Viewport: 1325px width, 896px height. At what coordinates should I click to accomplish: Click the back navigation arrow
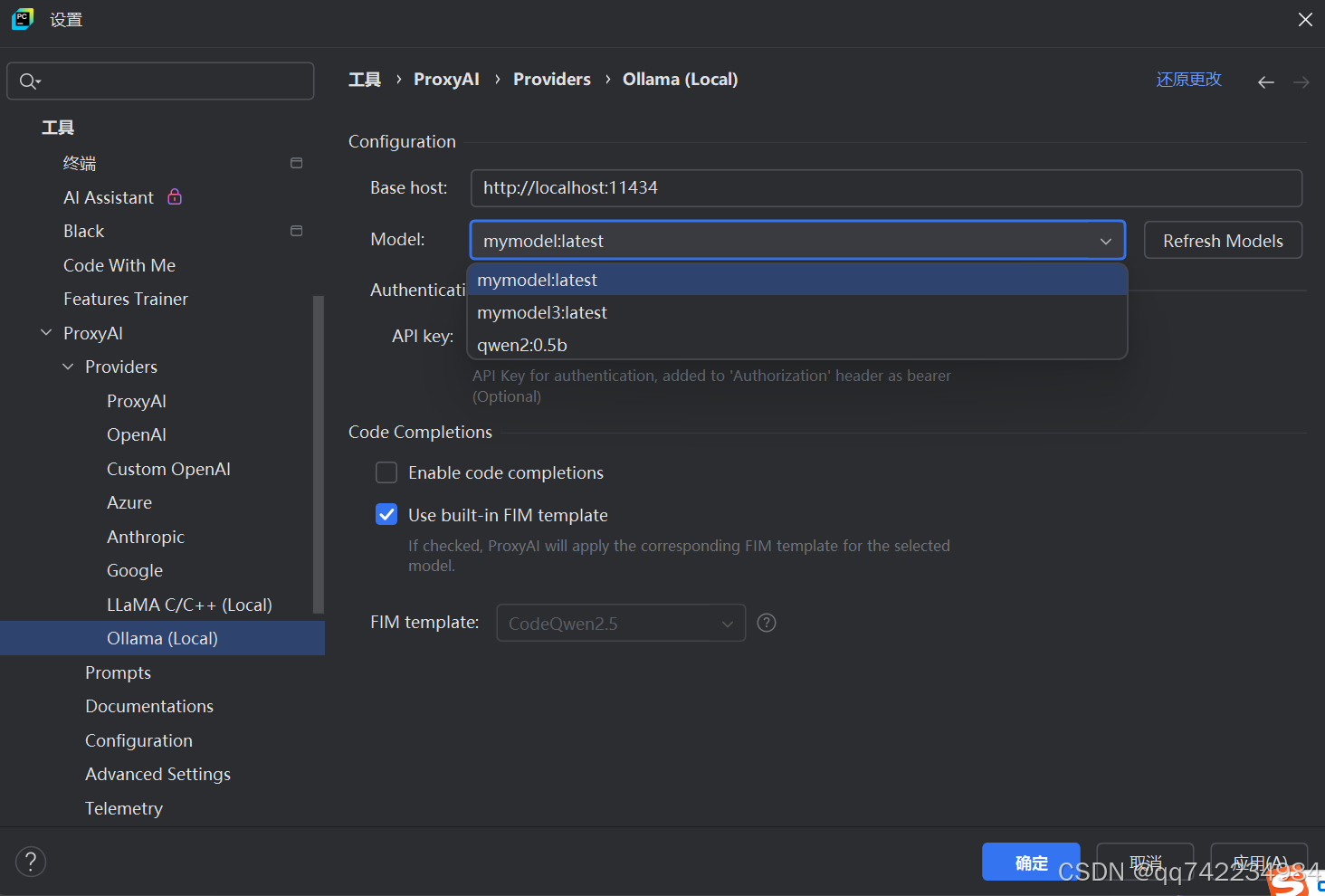pyautogui.click(x=1265, y=82)
